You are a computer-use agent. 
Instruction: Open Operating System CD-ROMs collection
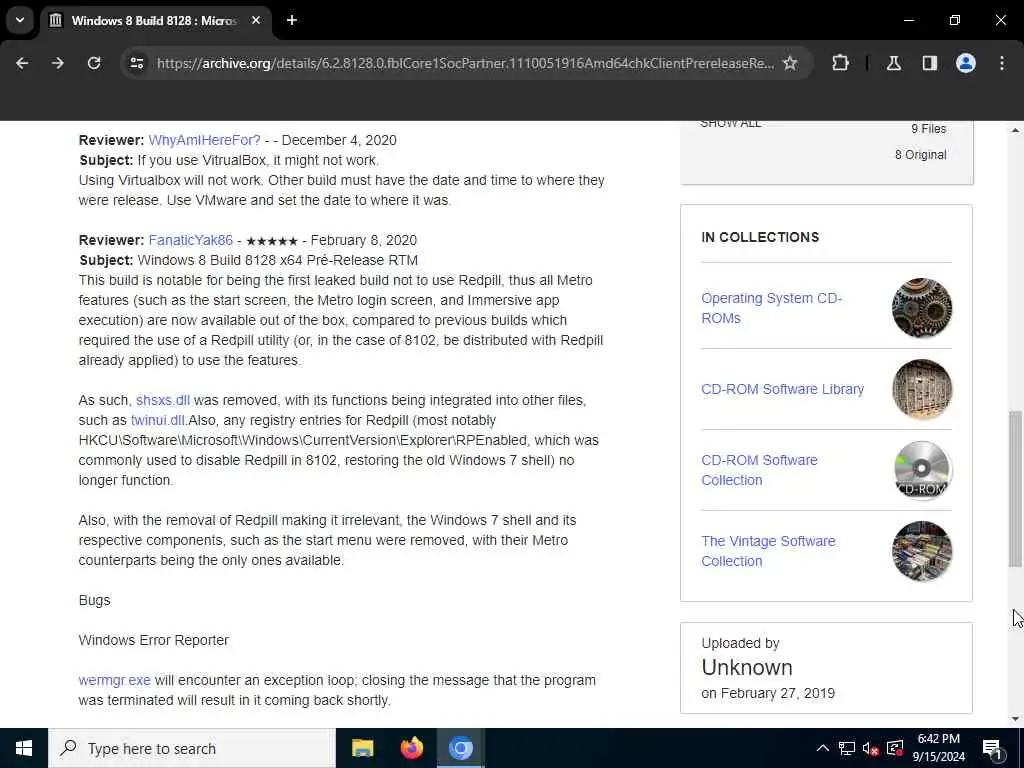[x=771, y=308]
